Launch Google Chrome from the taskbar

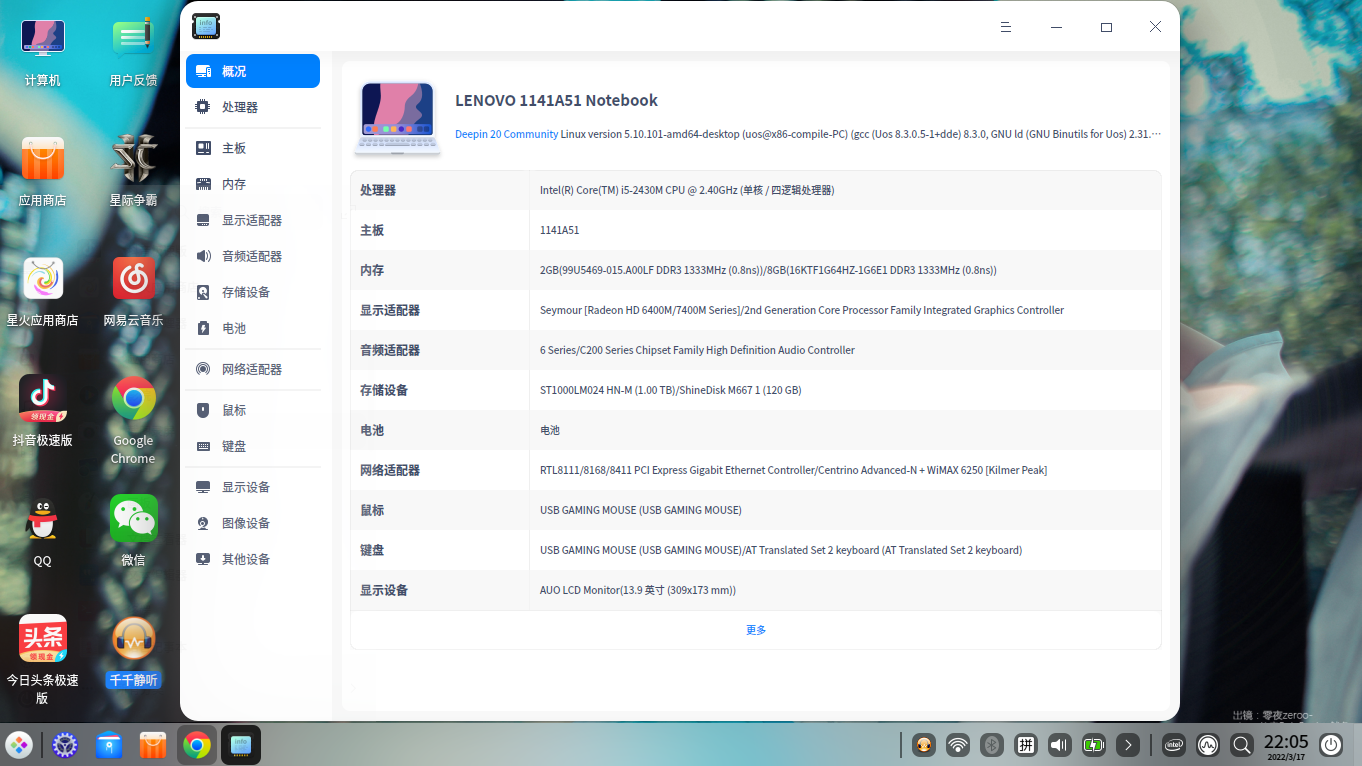[x=196, y=745]
